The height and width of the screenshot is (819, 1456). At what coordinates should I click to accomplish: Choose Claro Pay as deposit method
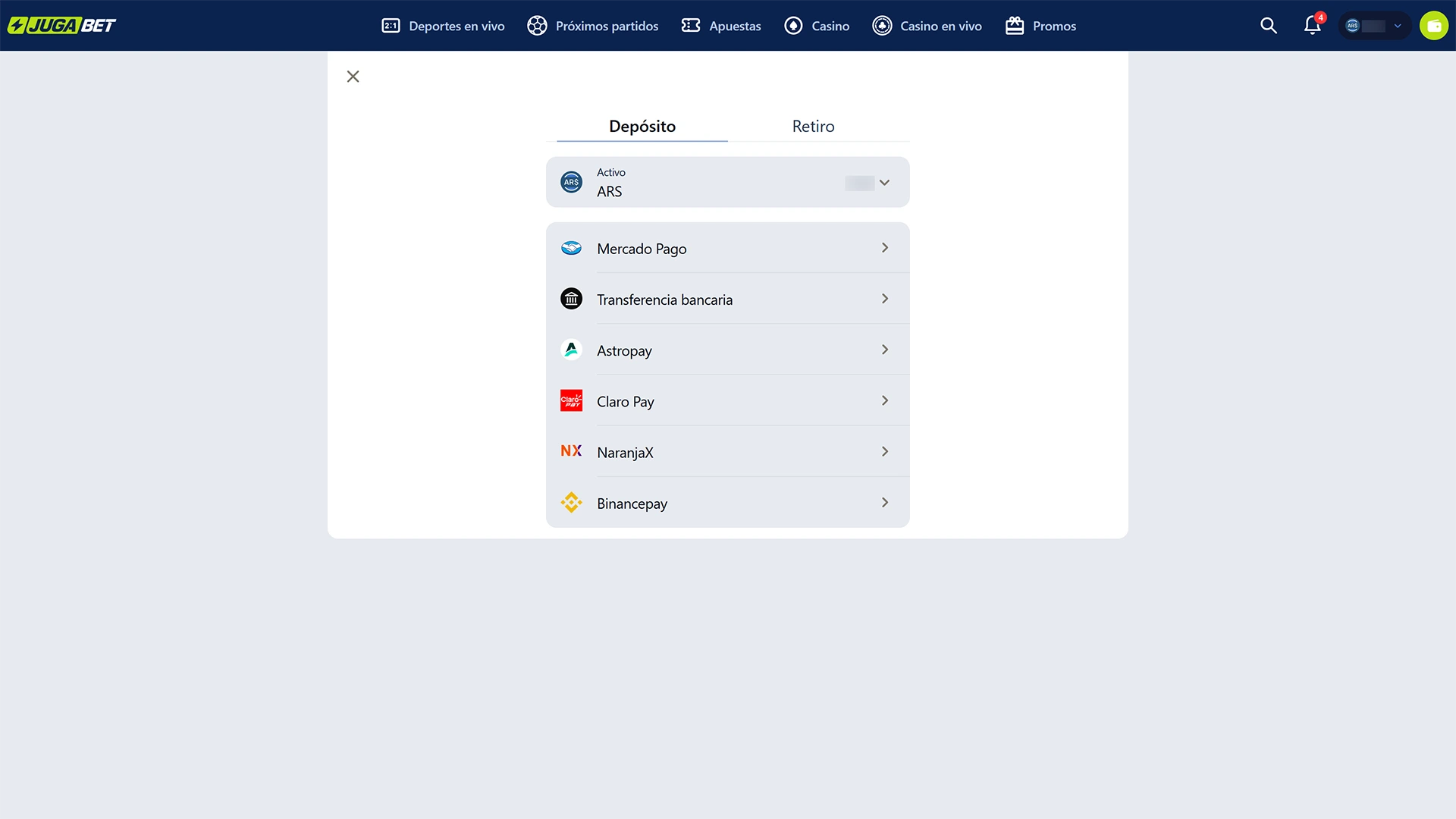coord(727,400)
